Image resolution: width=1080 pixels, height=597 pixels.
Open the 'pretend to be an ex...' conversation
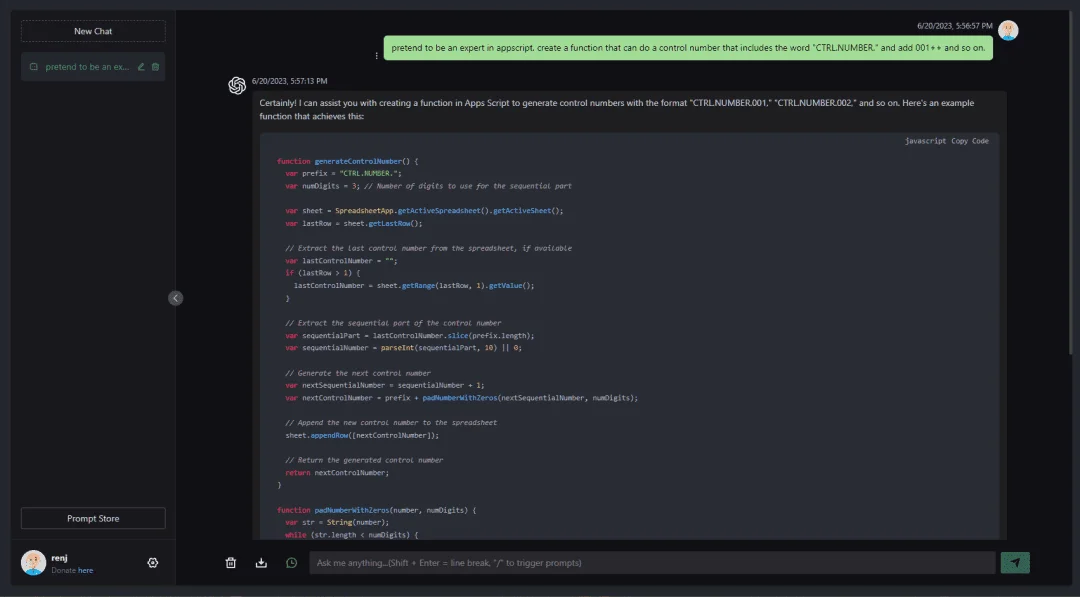pos(87,67)
